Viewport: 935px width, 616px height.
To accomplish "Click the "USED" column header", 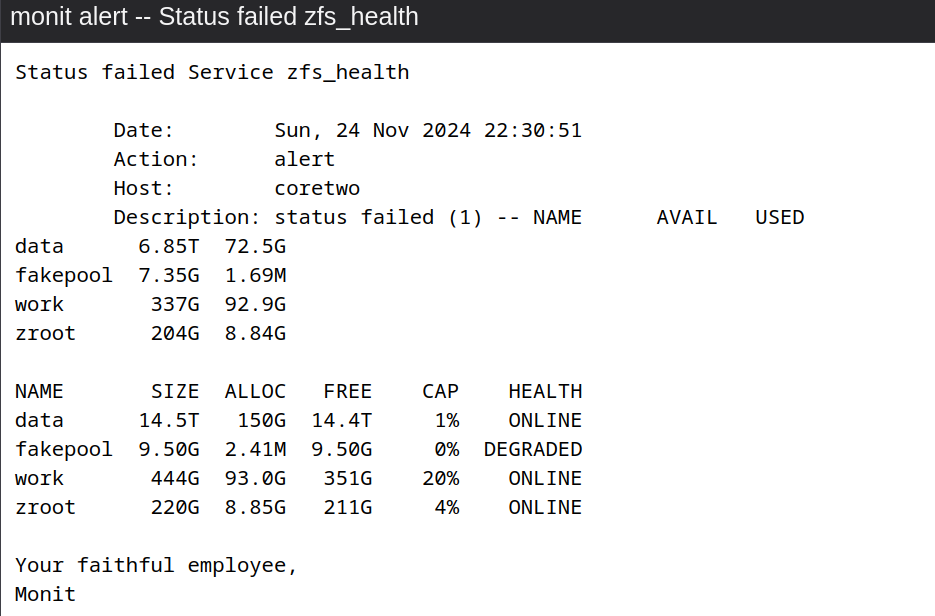I will 780,217.
